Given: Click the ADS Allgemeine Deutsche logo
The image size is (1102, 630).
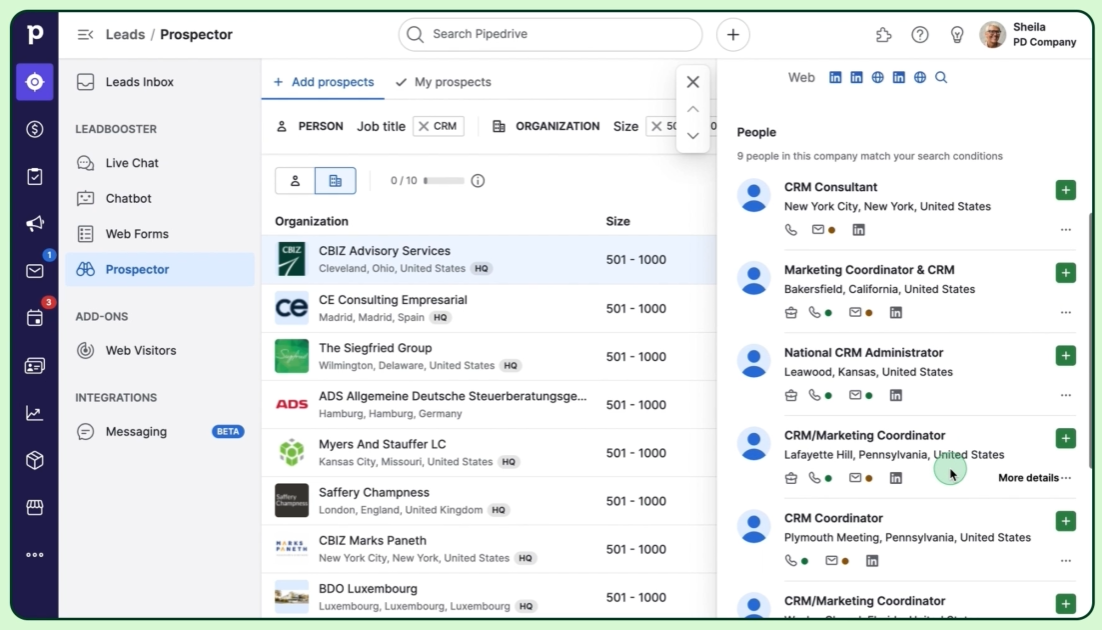Looking at the screenshot, I should (292, 404).
